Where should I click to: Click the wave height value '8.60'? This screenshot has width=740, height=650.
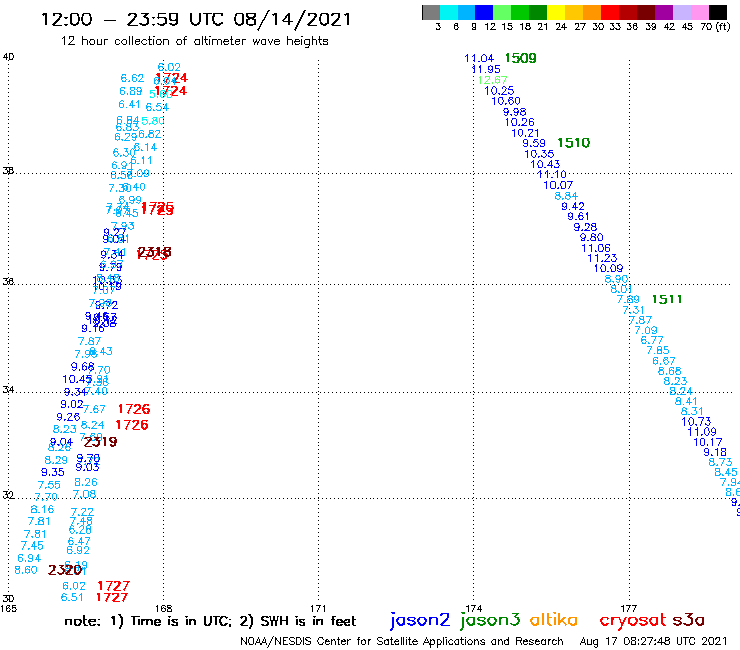(26, 570)
